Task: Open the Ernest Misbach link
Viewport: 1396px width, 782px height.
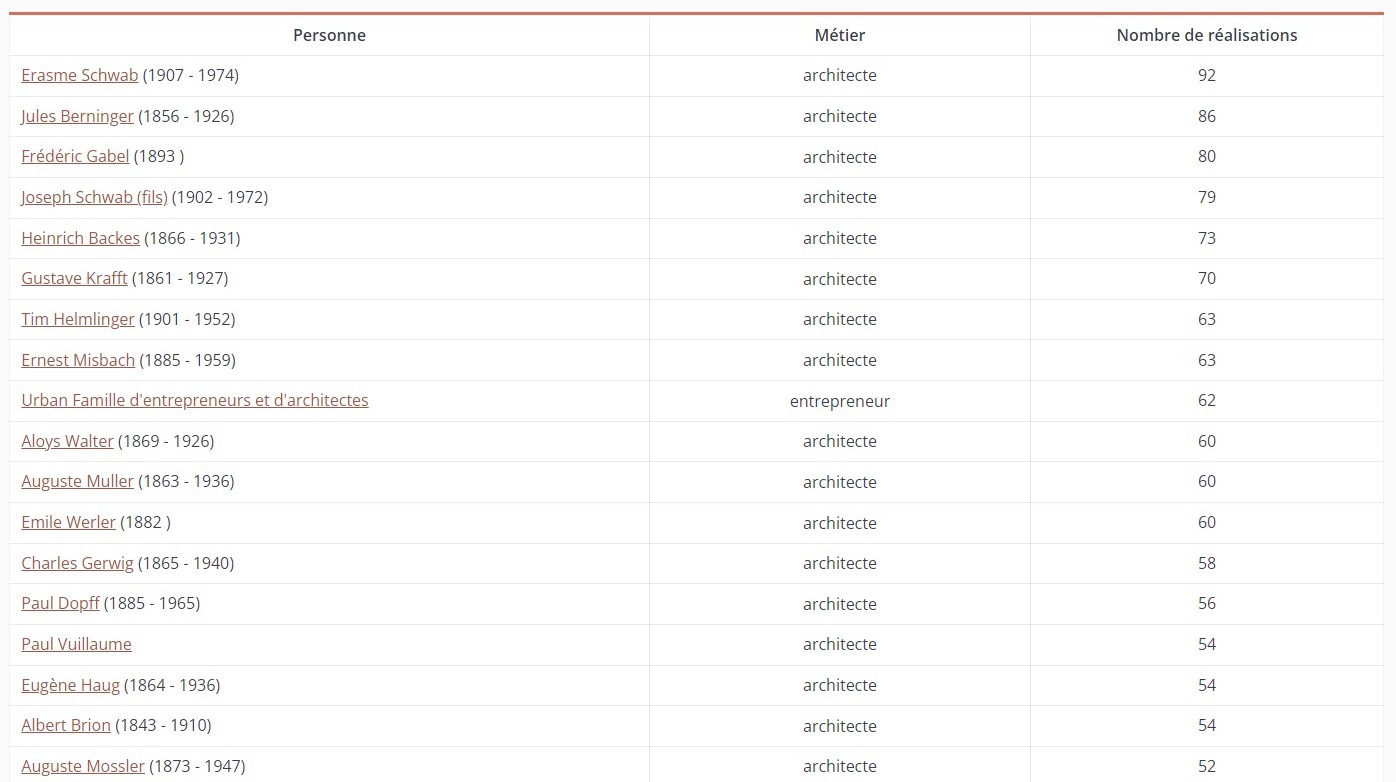Action: pos(78,360)
